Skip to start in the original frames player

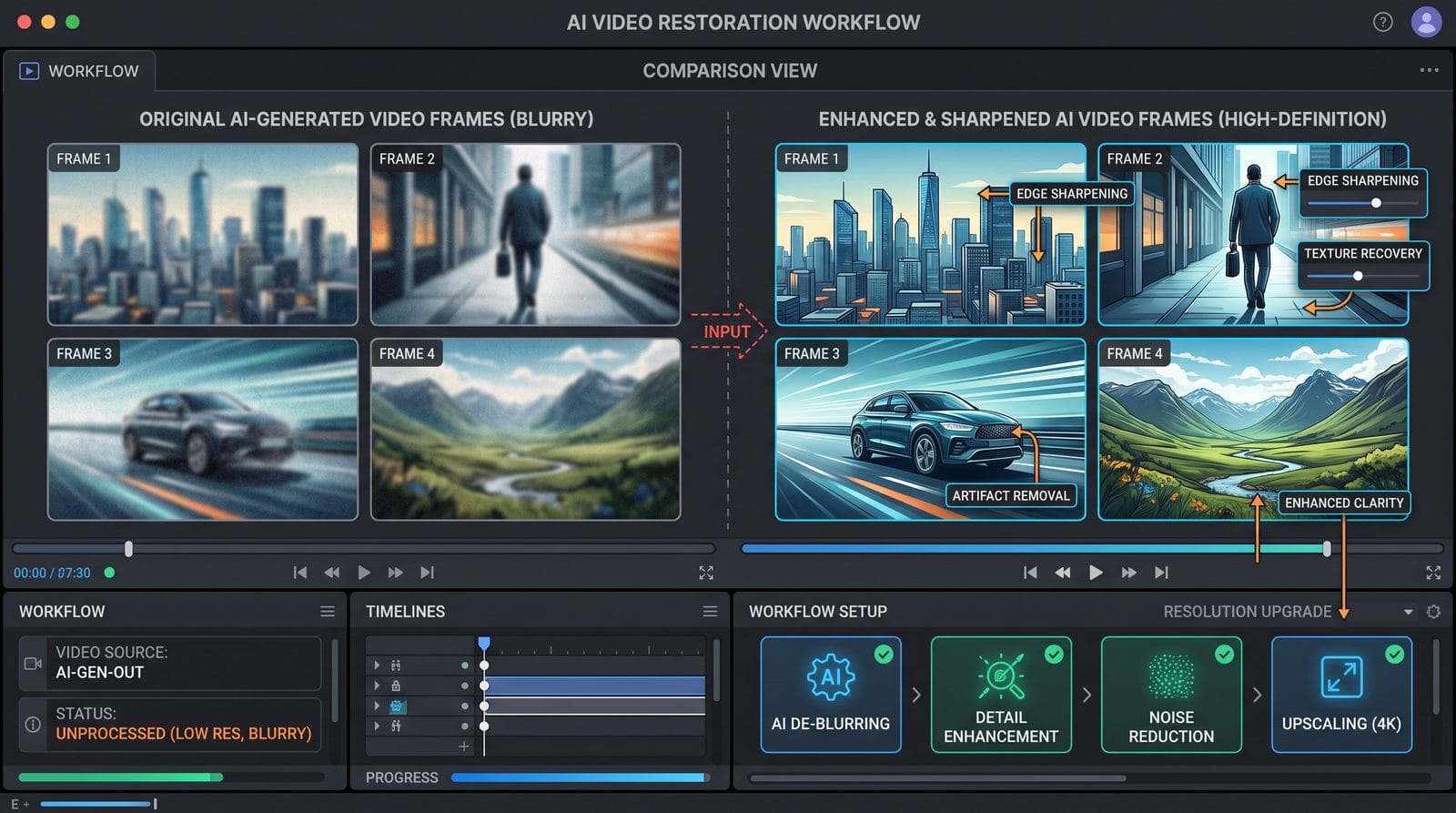300,573
